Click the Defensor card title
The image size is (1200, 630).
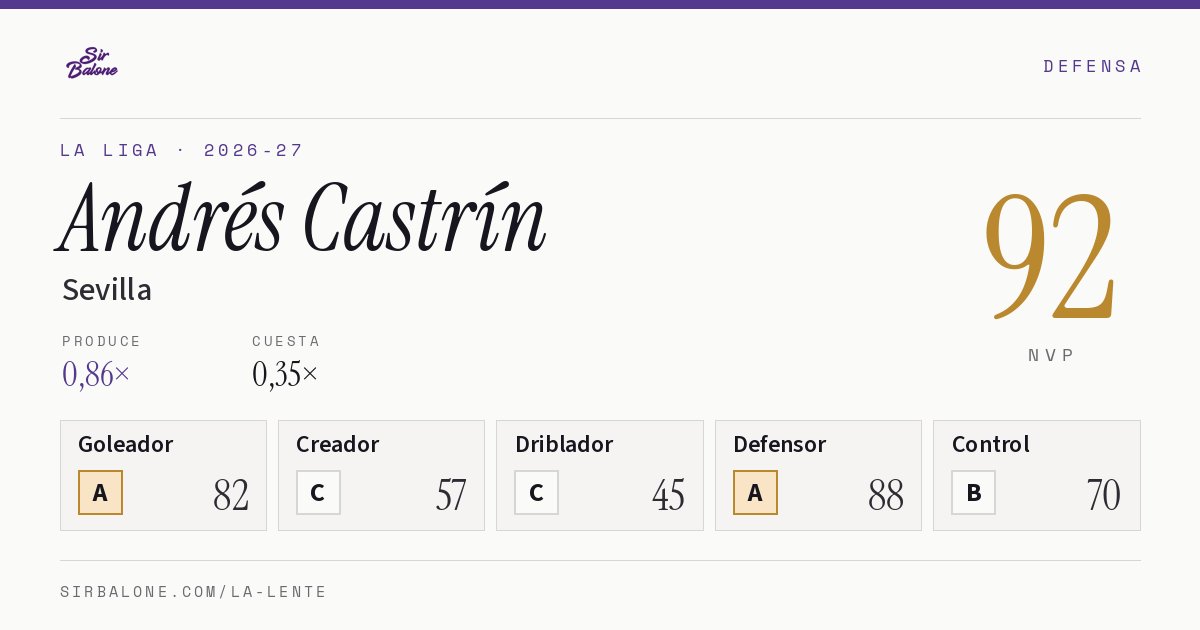(x=780, y=444)
